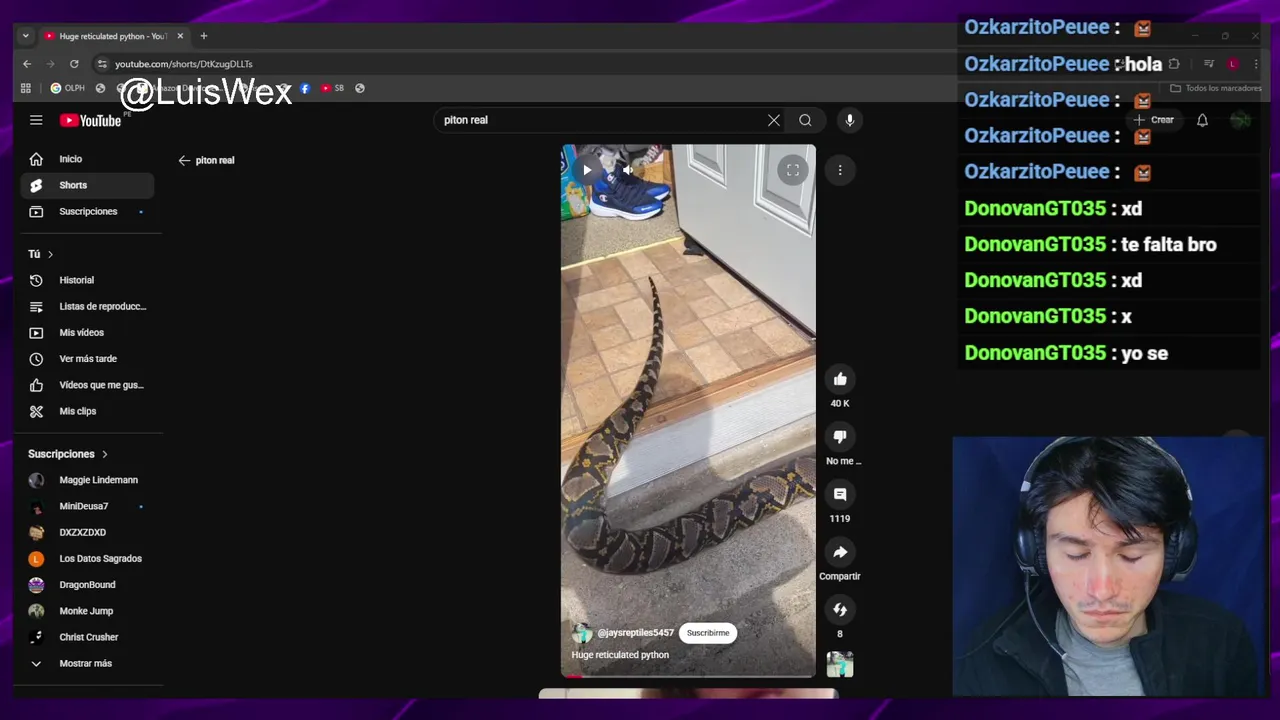Open the Short's three-dot options menu
This screenshot has width=1280, height=720.
840,170
